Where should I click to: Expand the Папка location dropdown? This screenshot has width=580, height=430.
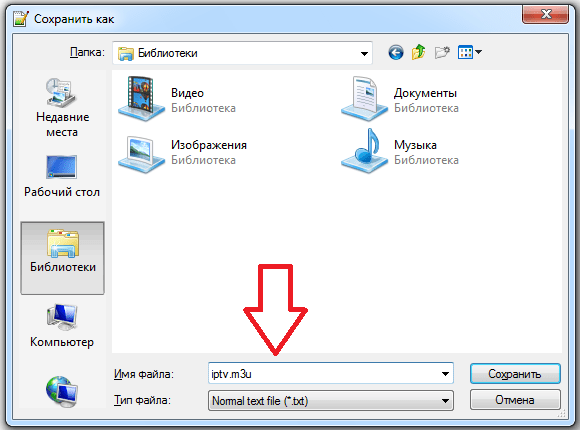[364, 53]
